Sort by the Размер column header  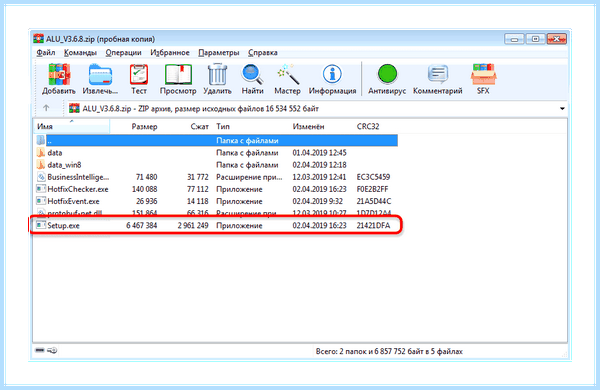pyautogui.click(x=144, y=126)
